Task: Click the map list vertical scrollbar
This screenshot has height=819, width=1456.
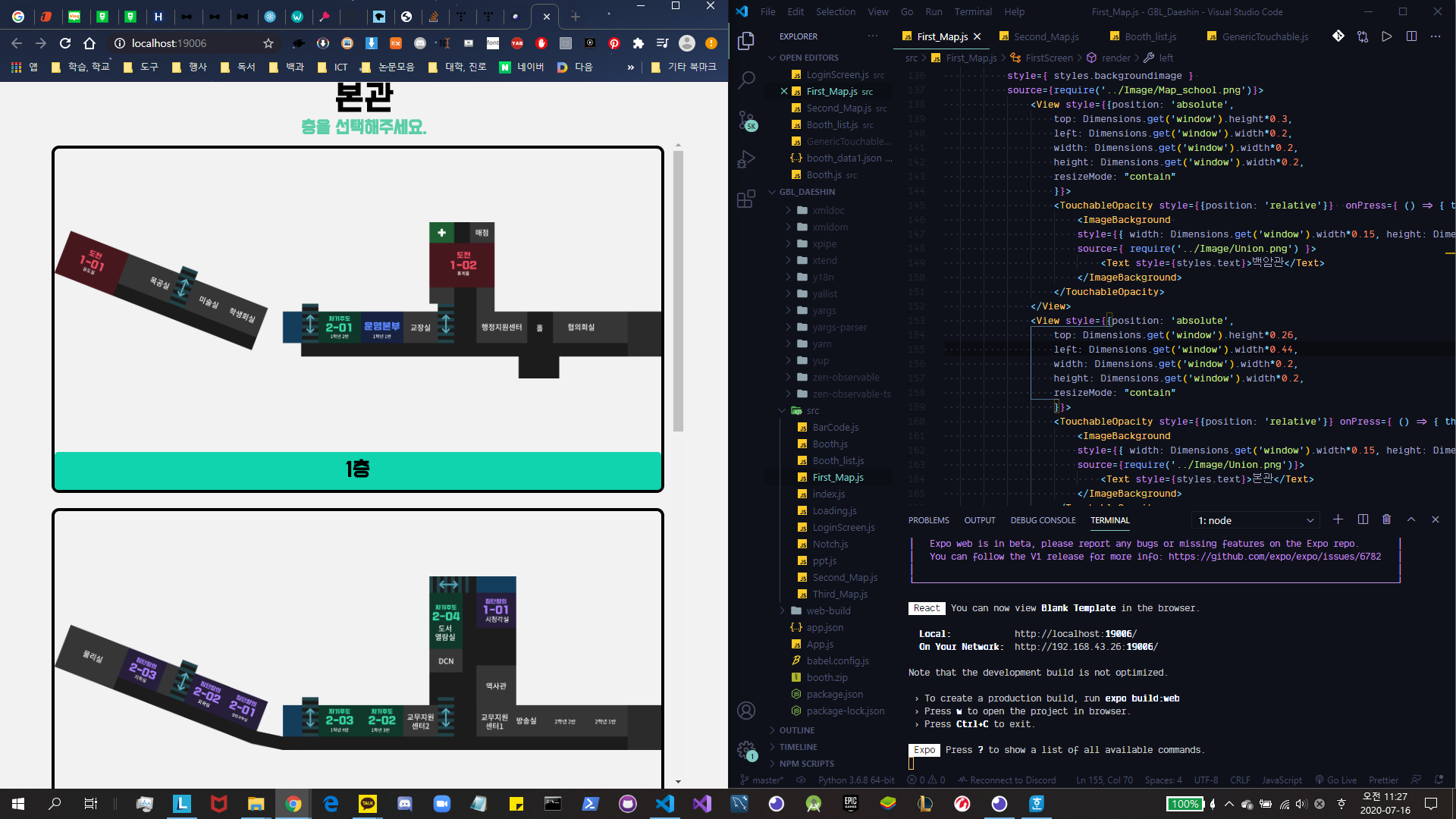Action: [678, 291]
